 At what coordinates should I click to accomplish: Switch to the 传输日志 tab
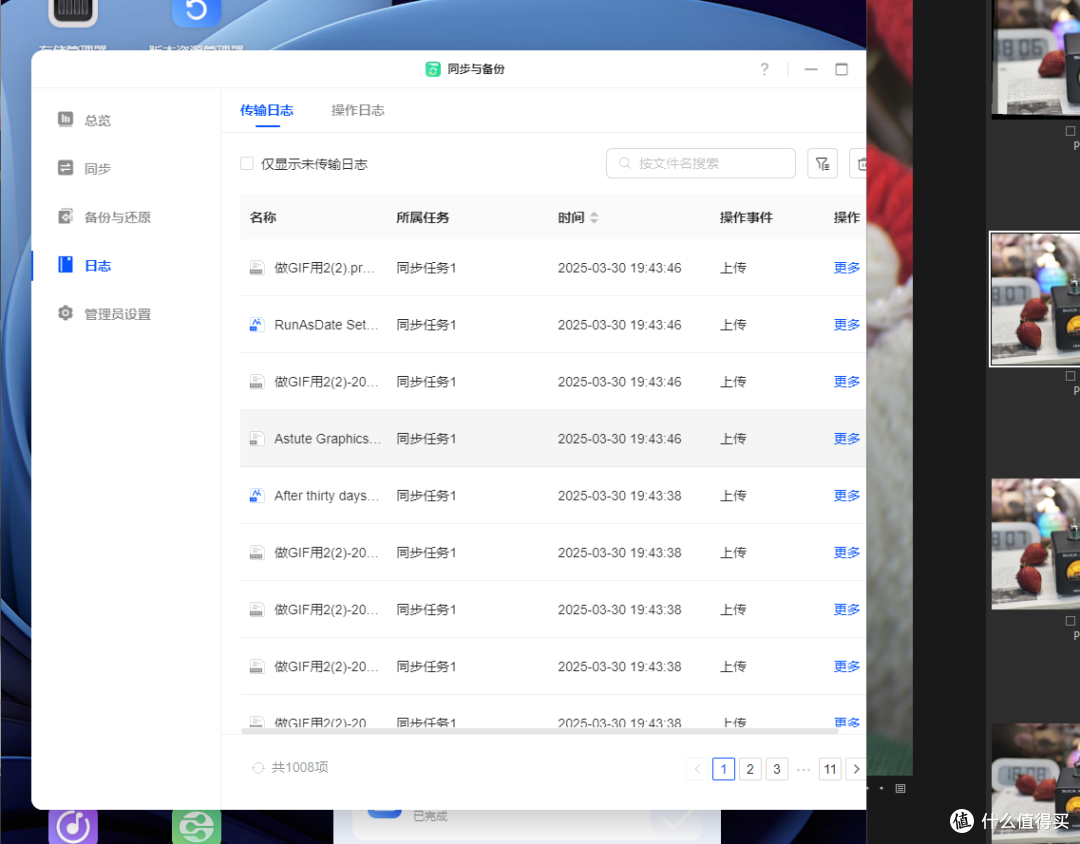pyautogui.click(x=267, y=110)
